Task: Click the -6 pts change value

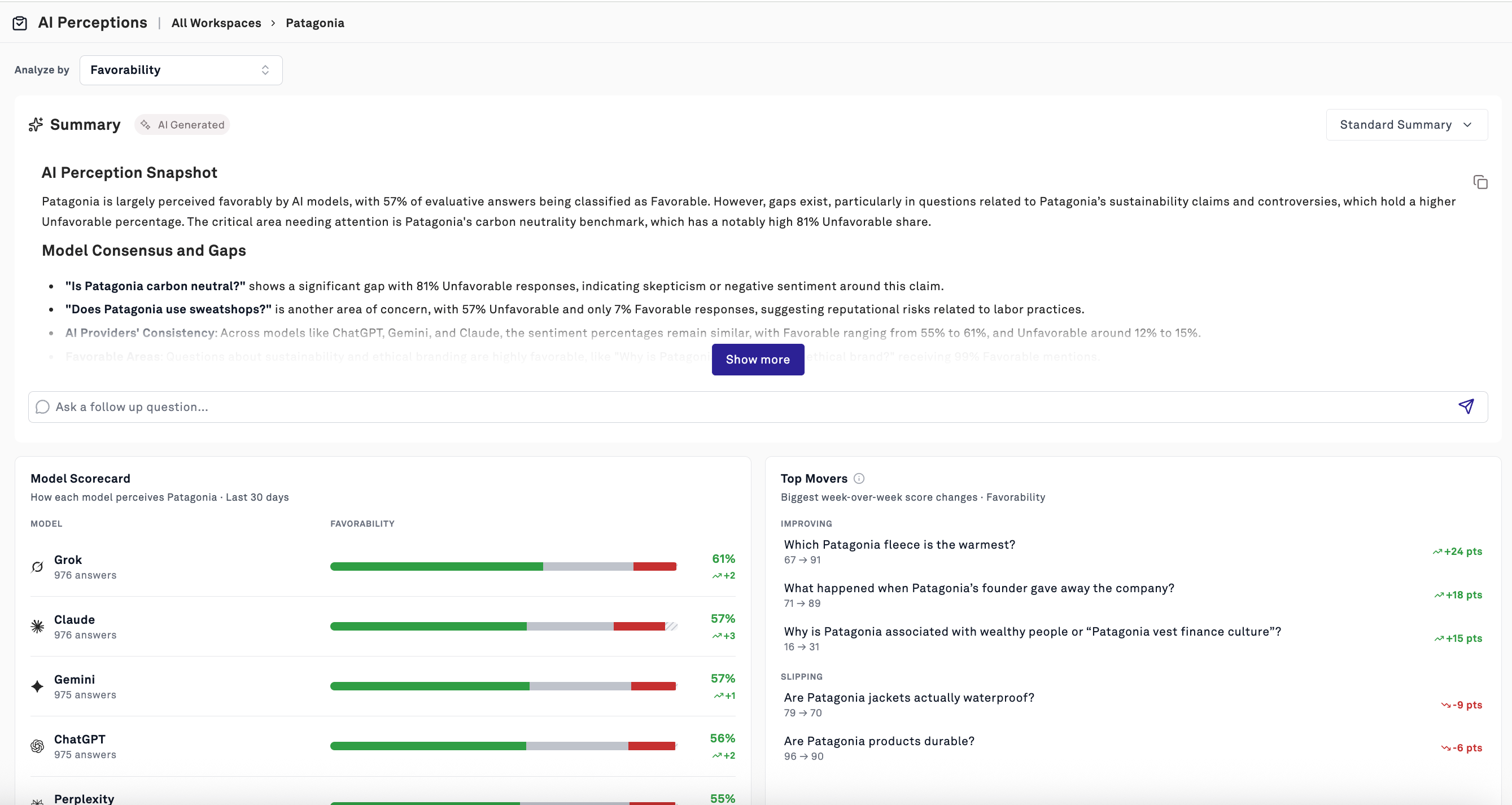Action: pos(1462,747)
